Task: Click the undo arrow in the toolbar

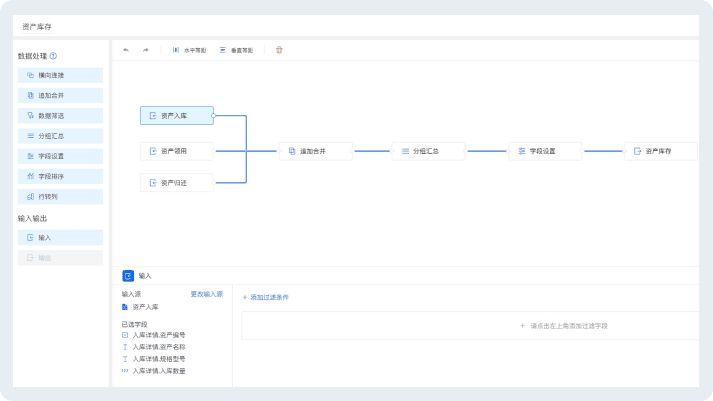Action: point(126,50)
